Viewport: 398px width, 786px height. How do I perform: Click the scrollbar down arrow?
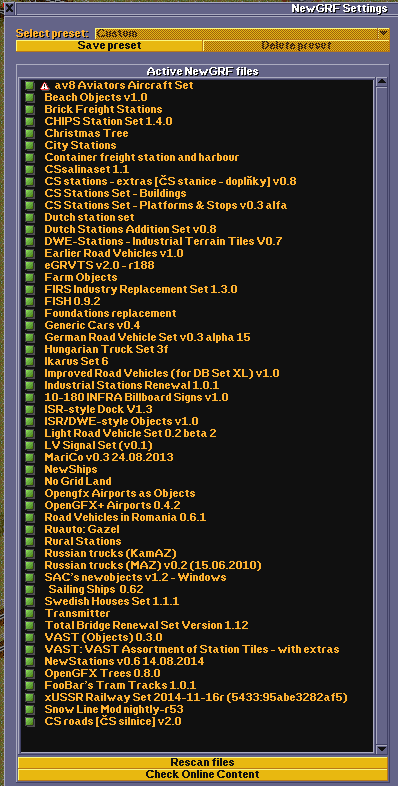coord(382,748)
